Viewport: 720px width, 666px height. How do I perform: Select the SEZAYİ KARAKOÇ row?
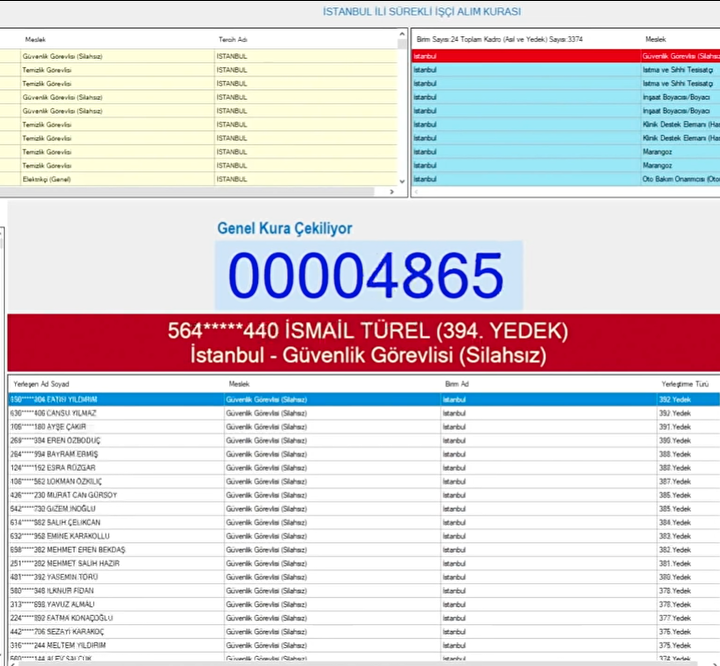(x=364, y=632)
